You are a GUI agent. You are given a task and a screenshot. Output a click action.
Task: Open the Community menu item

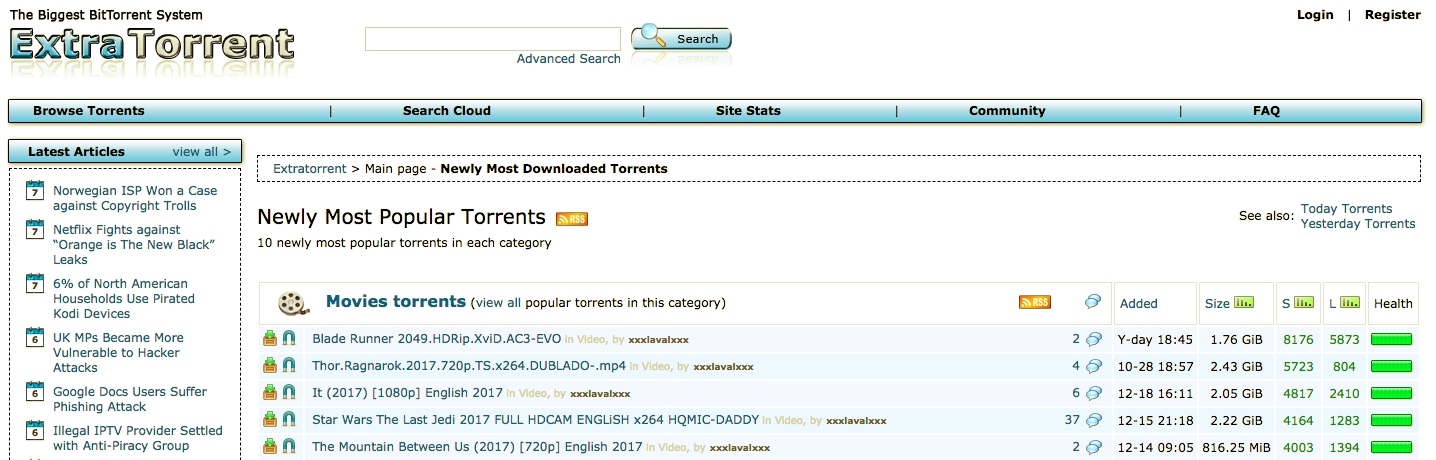click(1007, 111)
